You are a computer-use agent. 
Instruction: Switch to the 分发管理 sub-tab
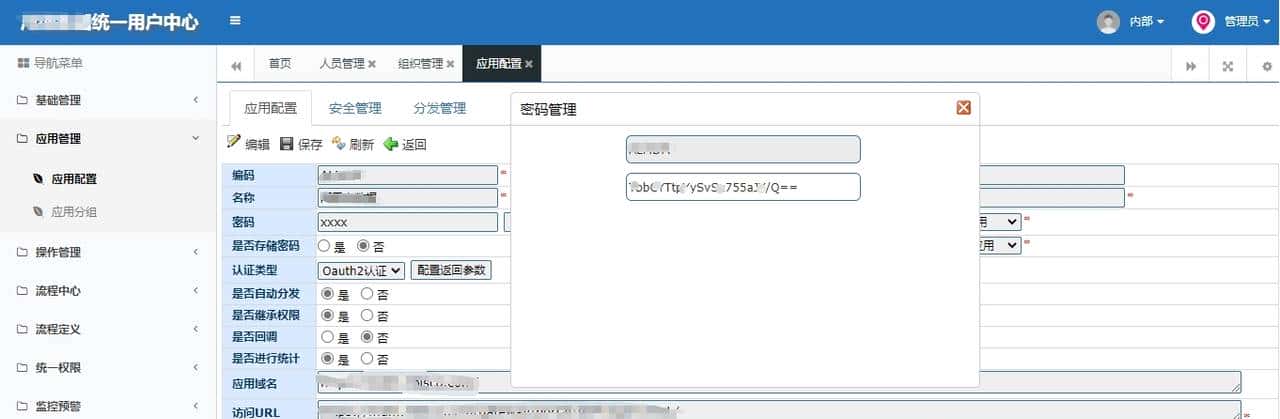(x=440, y=108)
